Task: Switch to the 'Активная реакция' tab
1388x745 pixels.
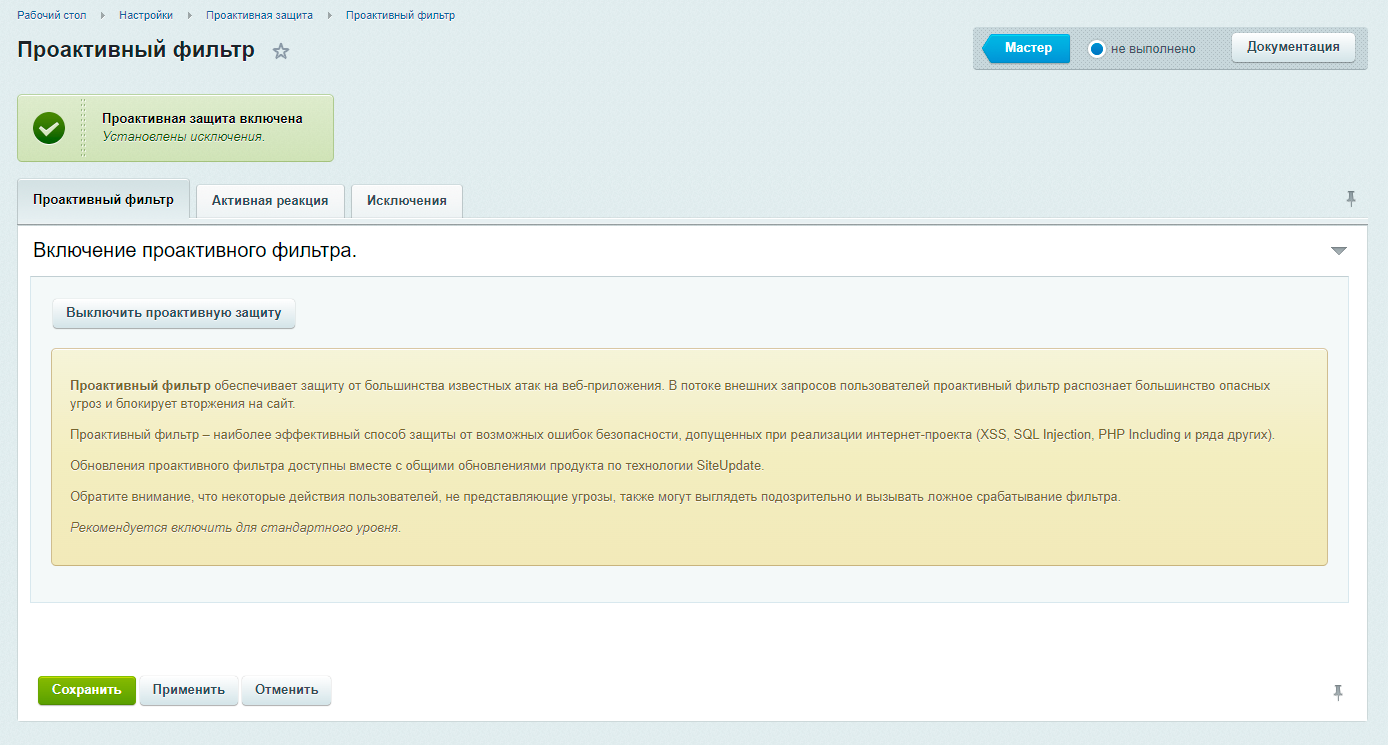Action: pyautogui.click(x=270, y=201)
